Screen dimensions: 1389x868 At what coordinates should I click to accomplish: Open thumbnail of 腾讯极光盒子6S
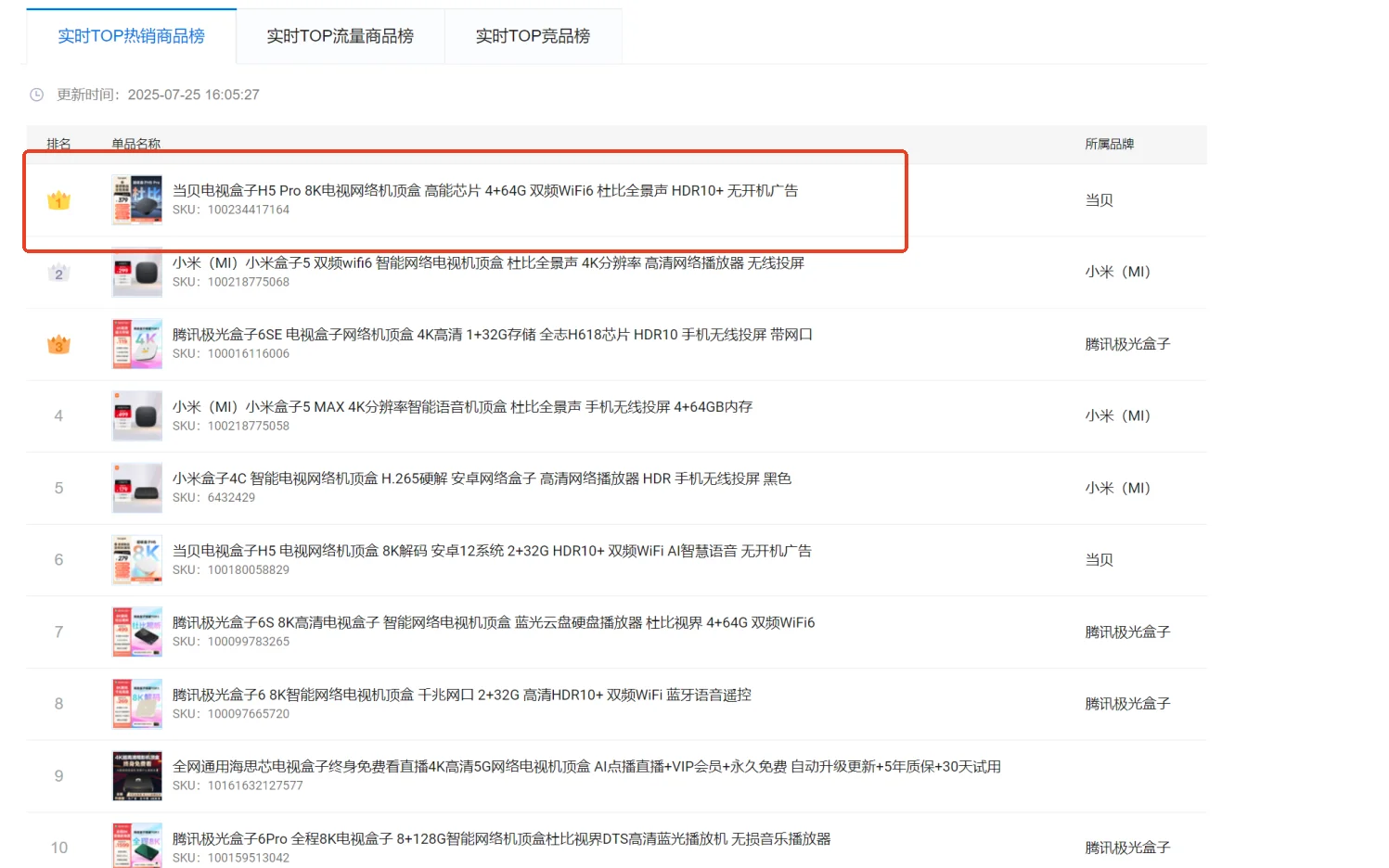click(x=137, y=632)
